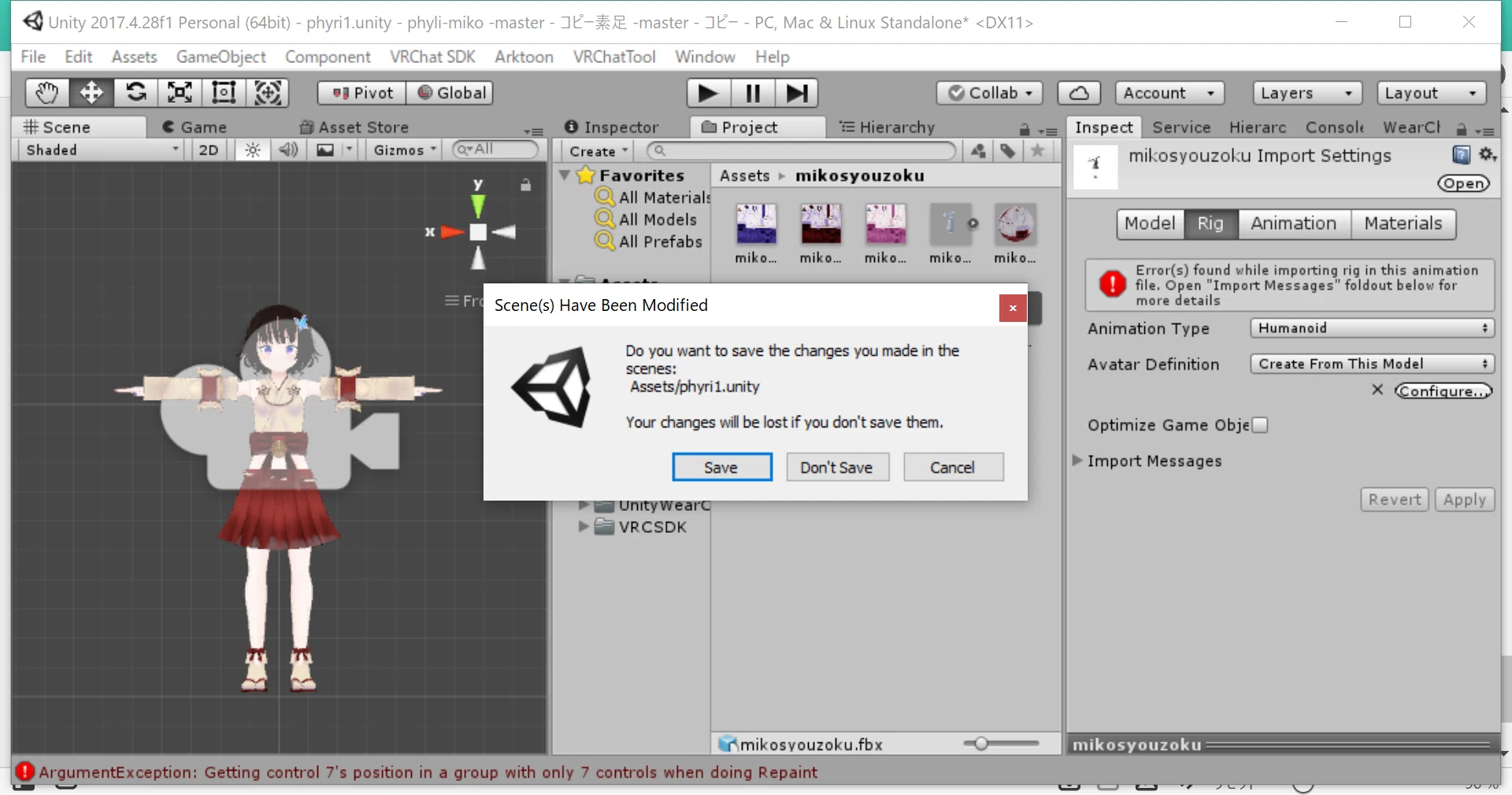Screen dimensions: 1512x795
Task: Click the Play button
Action: [x=709, y=93]
